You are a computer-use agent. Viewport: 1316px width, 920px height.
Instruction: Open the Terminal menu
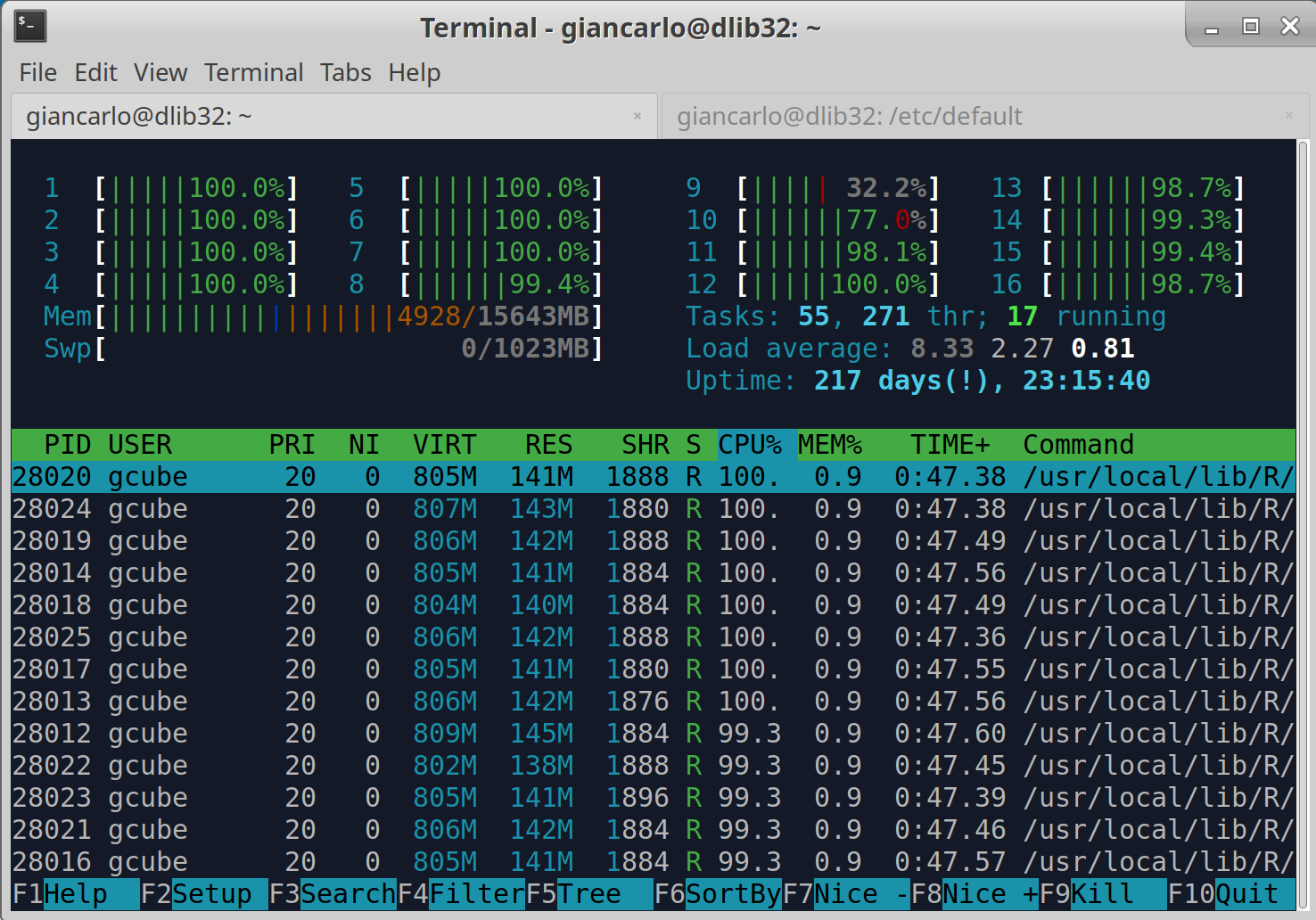[x=253, y=72]
